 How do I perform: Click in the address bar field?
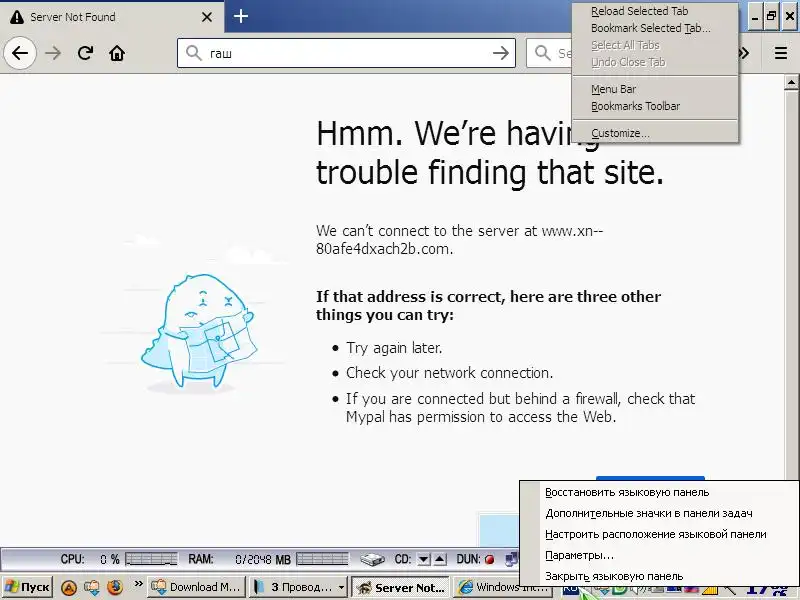[x=346, y=53]
